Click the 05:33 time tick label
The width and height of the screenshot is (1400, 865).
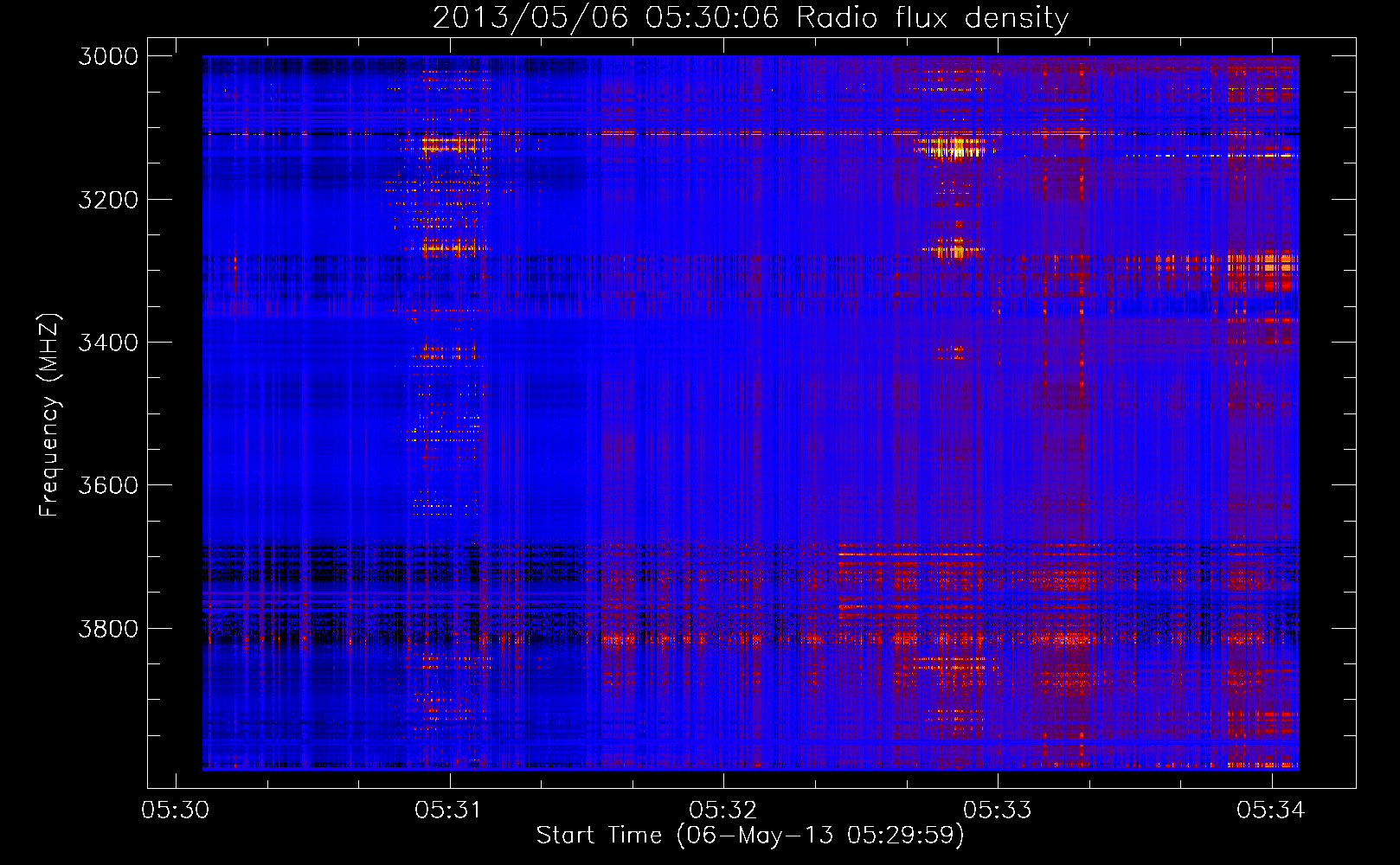tap(997, 811)
